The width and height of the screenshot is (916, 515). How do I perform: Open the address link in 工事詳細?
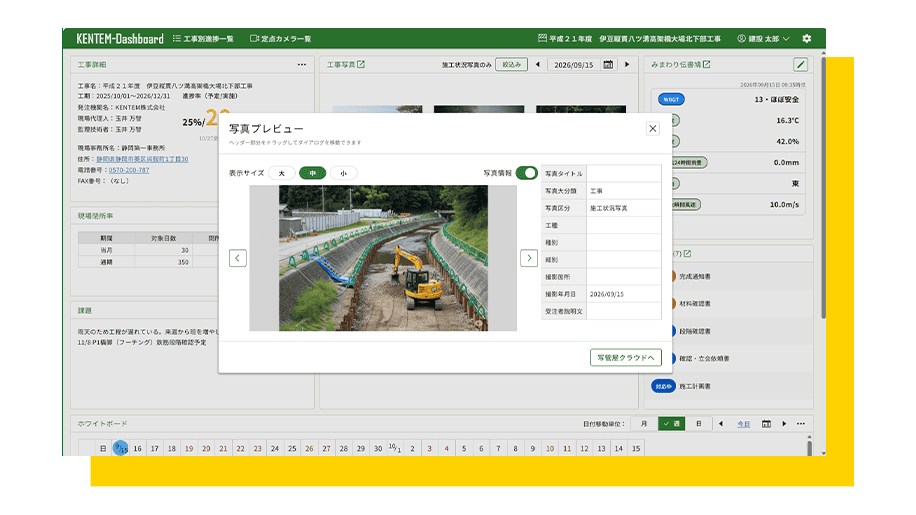point(142,159)
